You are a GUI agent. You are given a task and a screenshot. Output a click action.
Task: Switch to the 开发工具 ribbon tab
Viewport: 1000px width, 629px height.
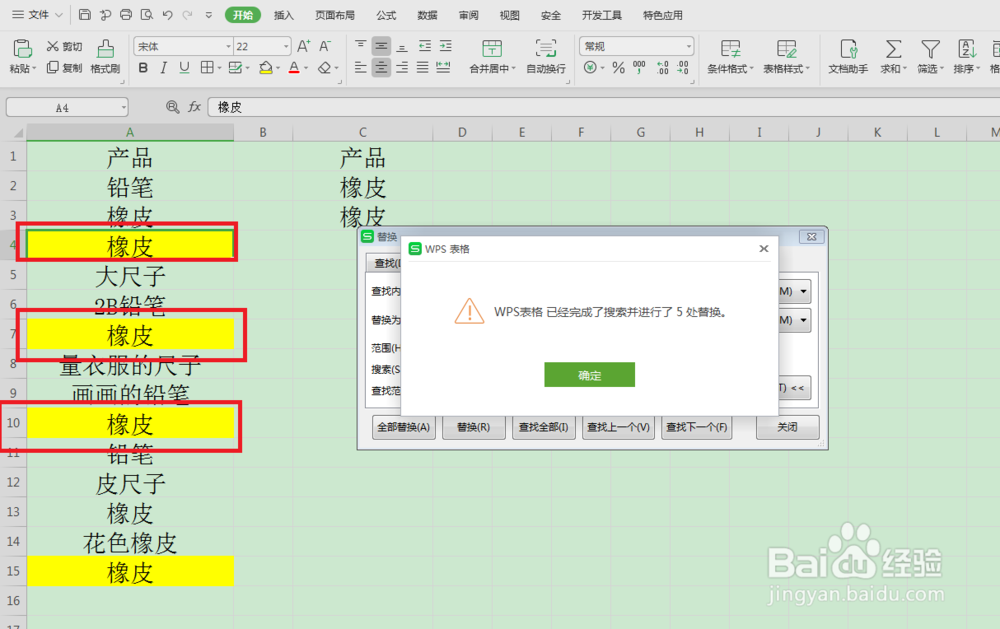(601, 15)
